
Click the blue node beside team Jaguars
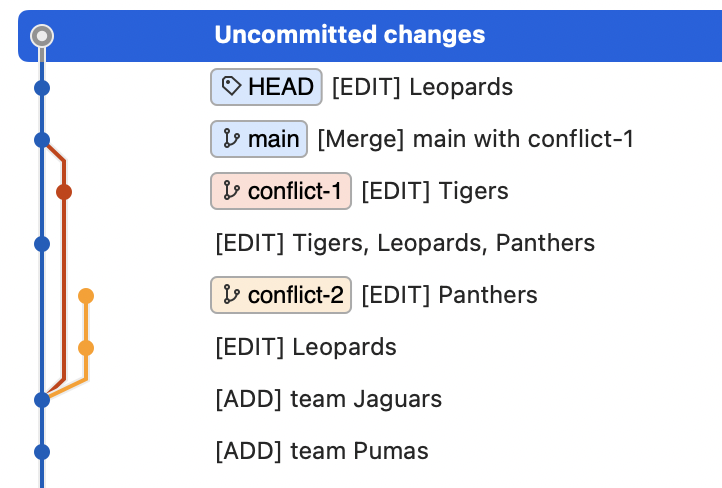click(x=42, y=400)
